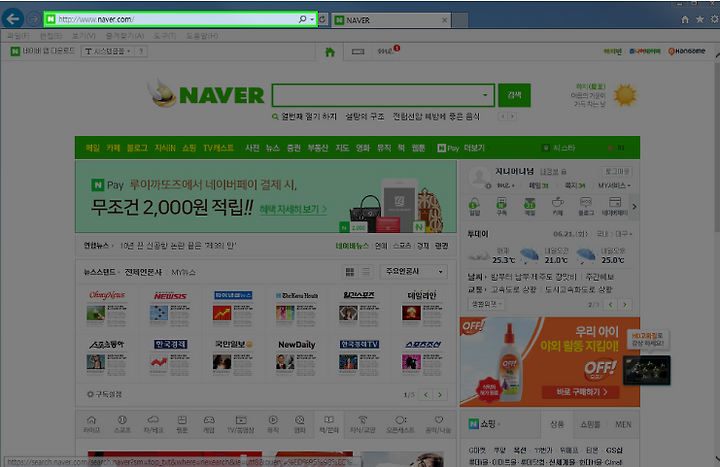Select the TV/동영상 category tab
The width and height of the screenshot is (720, 467).
point(241,424)
